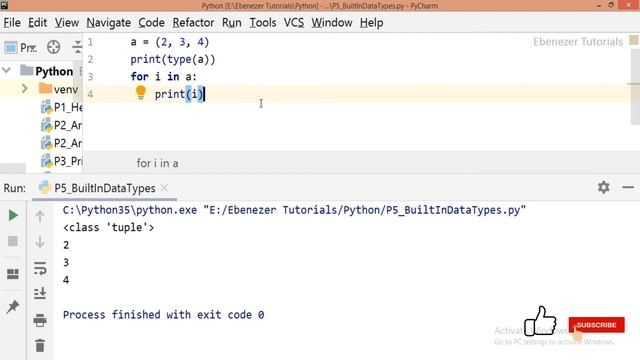Click the thumbs-up like icon
The height and width of the screenshot is (360, 640).
click(540, 321)
